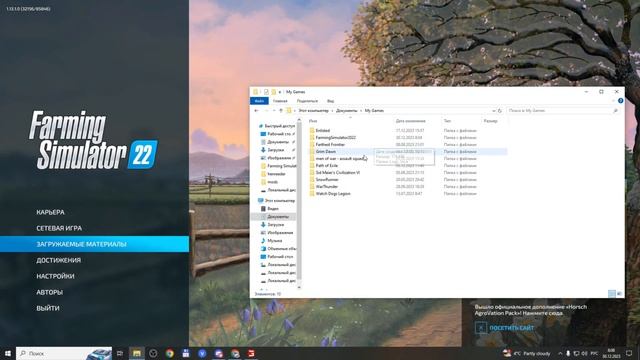Open Sid Meier's Civilization VI folder
Image resolution: width=640 pixels, height=360 pixels.
(338, 172)
